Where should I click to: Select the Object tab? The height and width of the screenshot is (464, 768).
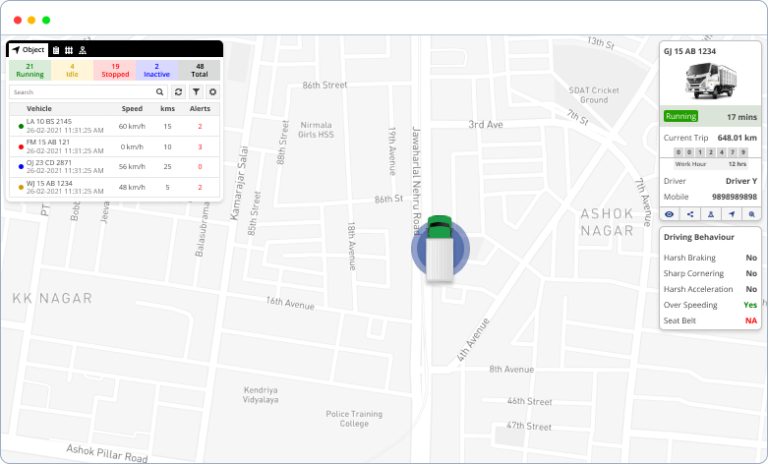28,50
